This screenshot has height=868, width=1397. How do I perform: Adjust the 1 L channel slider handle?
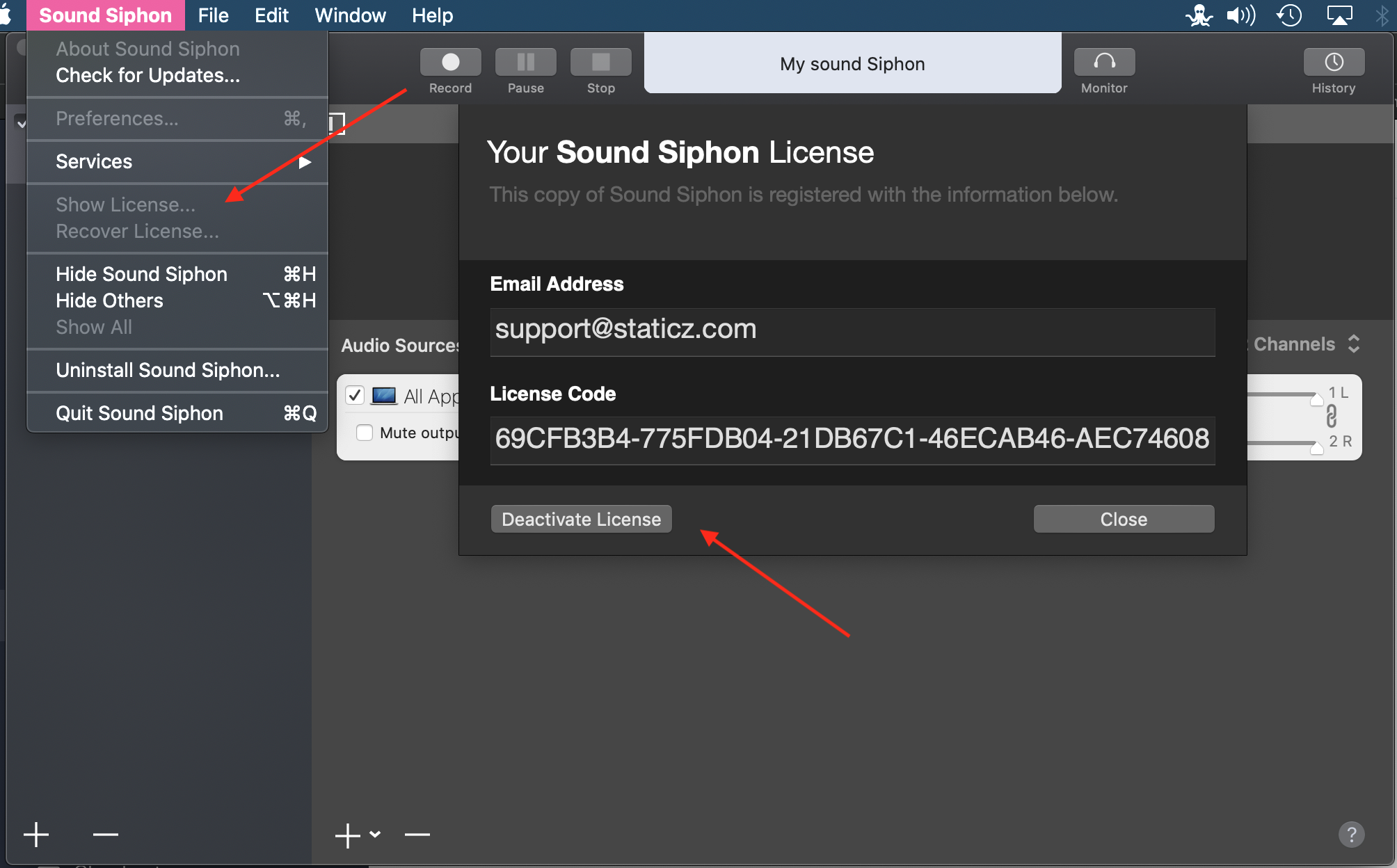coord(1316,399)
